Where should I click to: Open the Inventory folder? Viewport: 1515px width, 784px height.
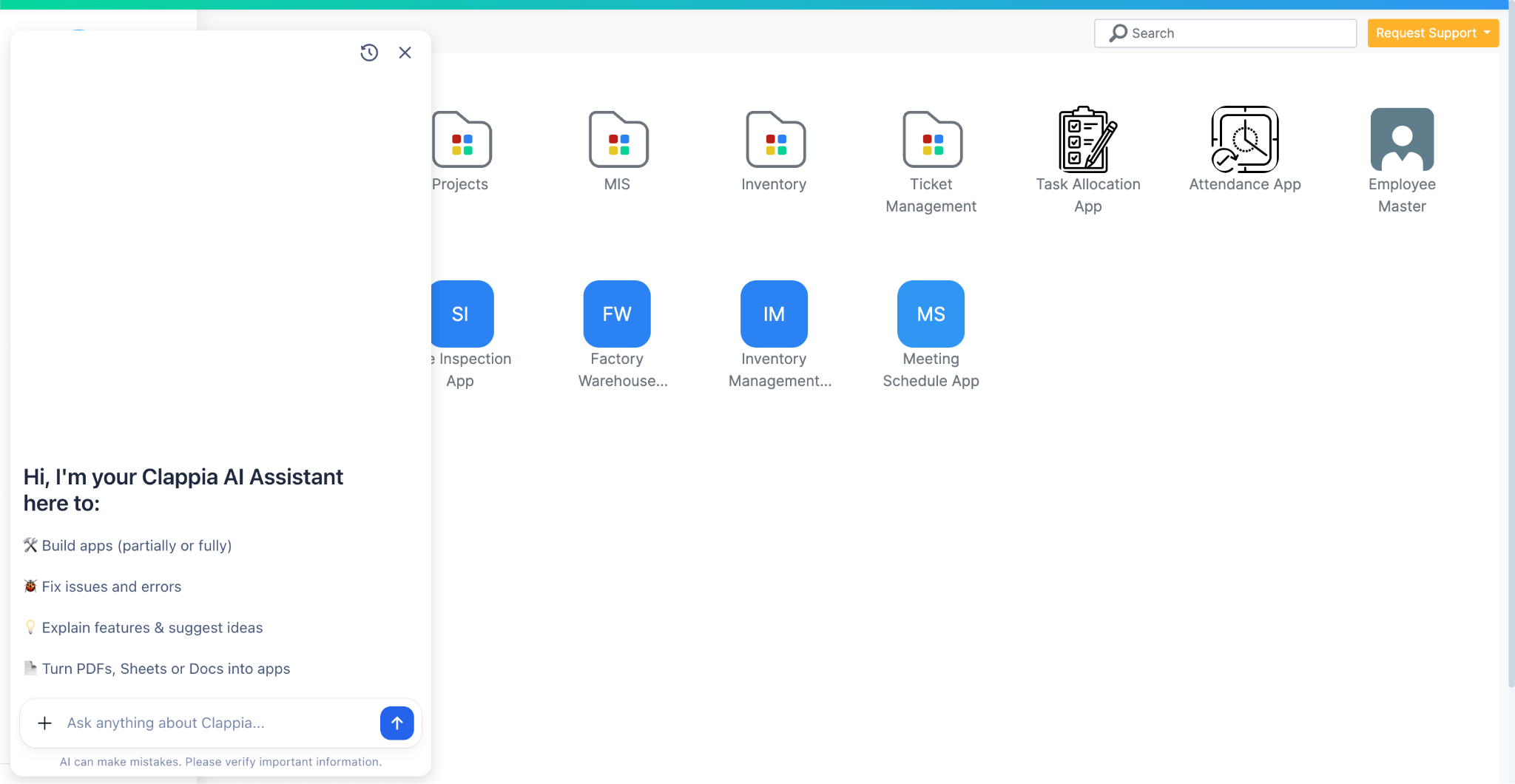pos(775,139)
